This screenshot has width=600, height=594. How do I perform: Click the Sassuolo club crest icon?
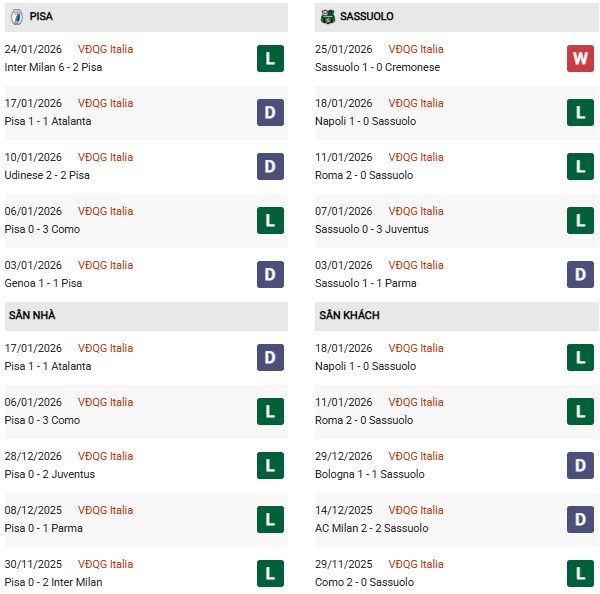(x=327, y=17)
